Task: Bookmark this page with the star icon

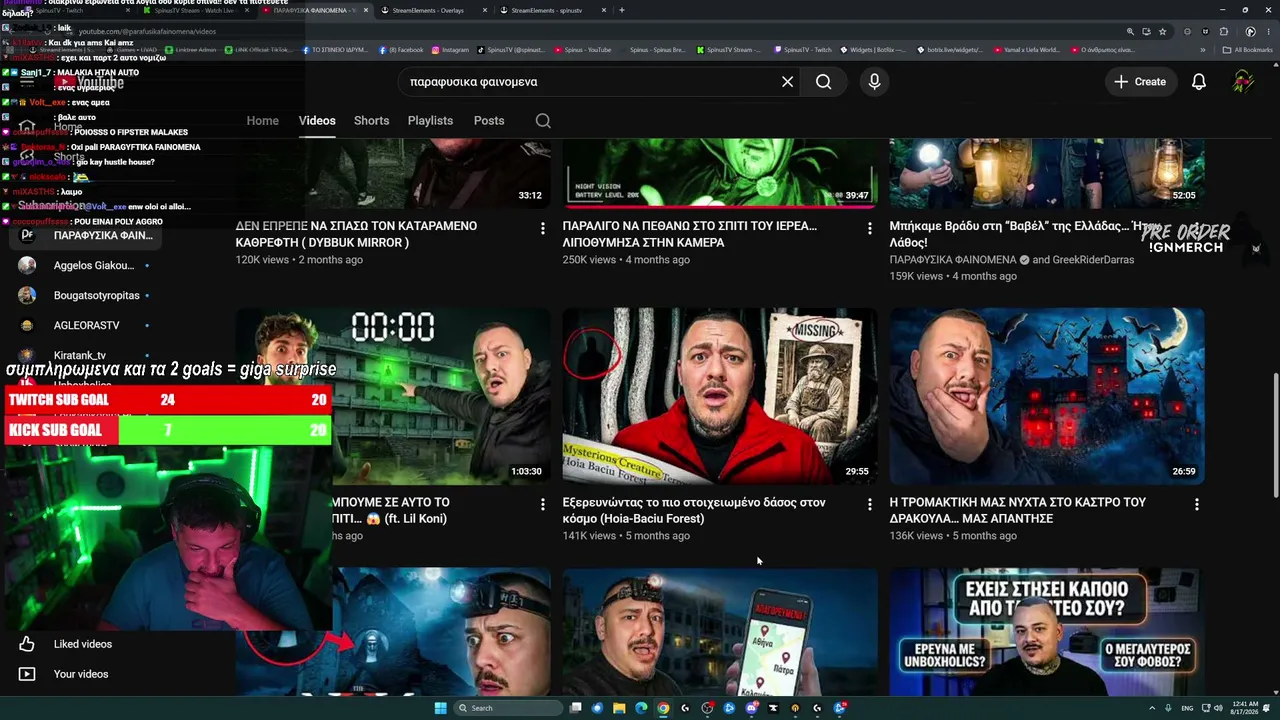Action: point(1162,31)
